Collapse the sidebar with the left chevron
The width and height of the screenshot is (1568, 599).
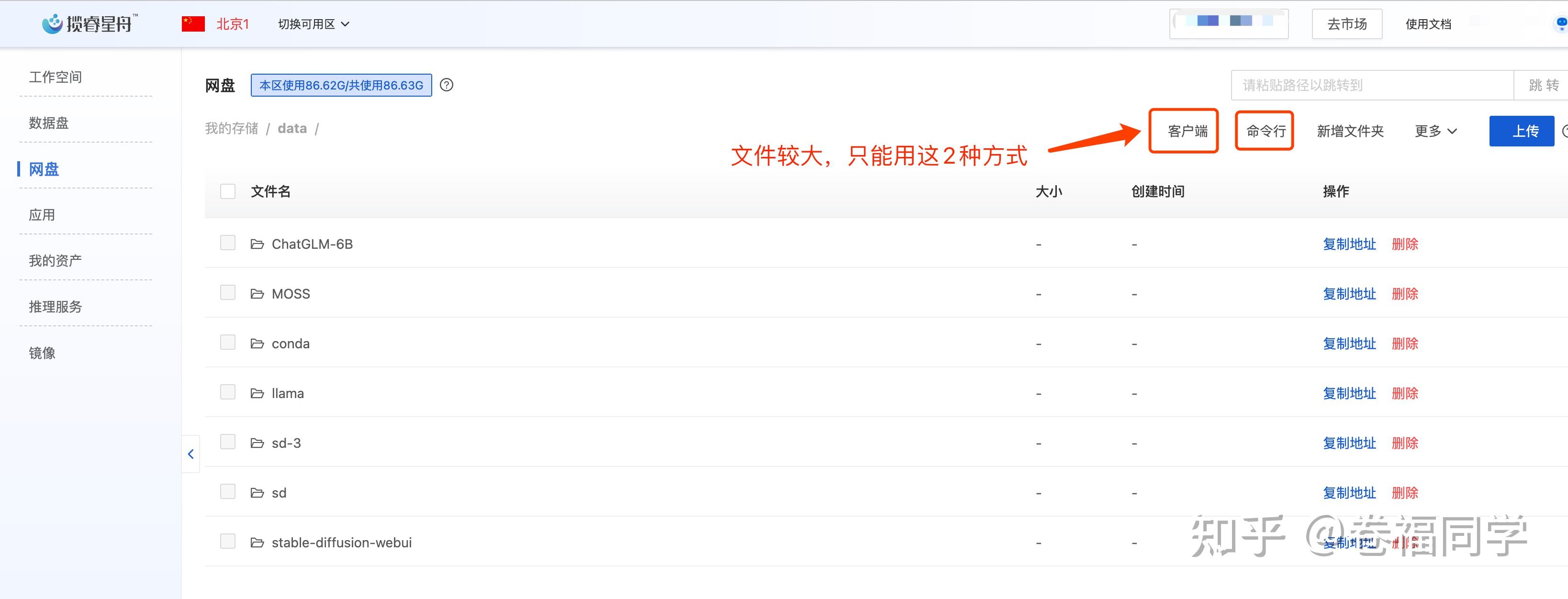click(x=190, y=454)
